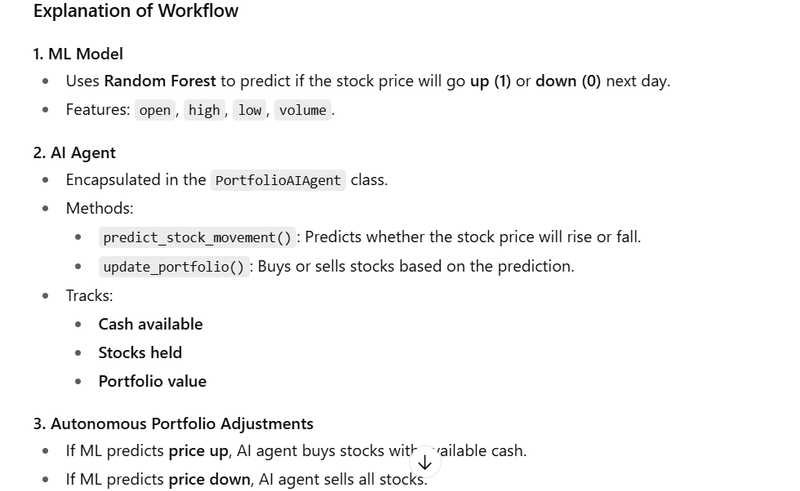Click the bold "down (0)" text

[568, 81]
